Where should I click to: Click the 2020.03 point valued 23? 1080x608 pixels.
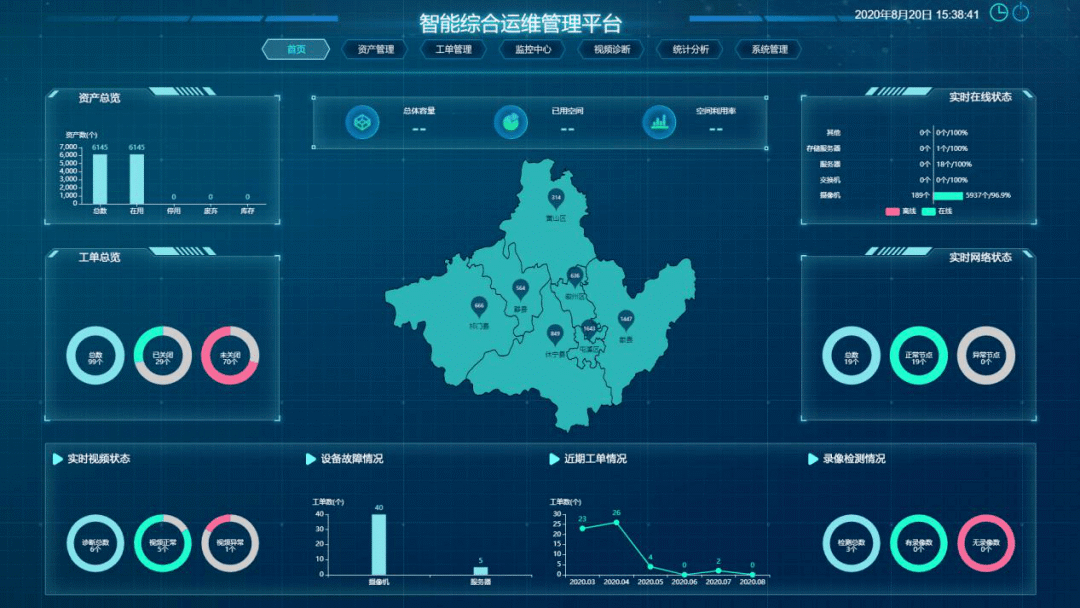tap(583, 528)
